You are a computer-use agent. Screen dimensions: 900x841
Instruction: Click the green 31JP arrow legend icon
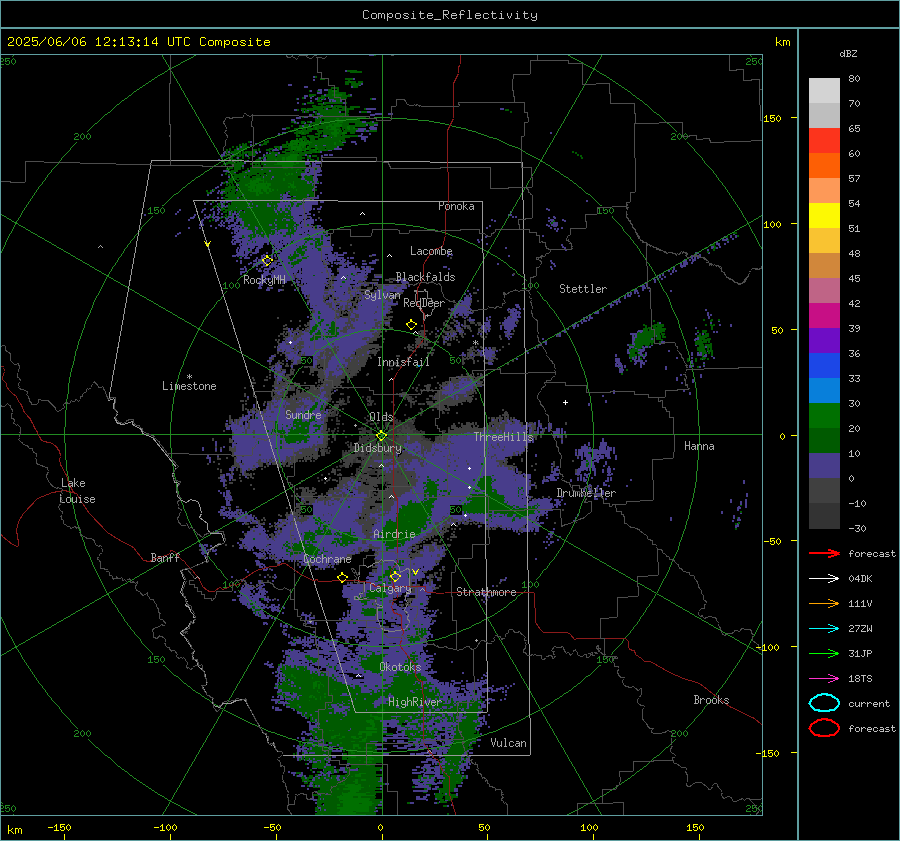[x=824, y=653]
